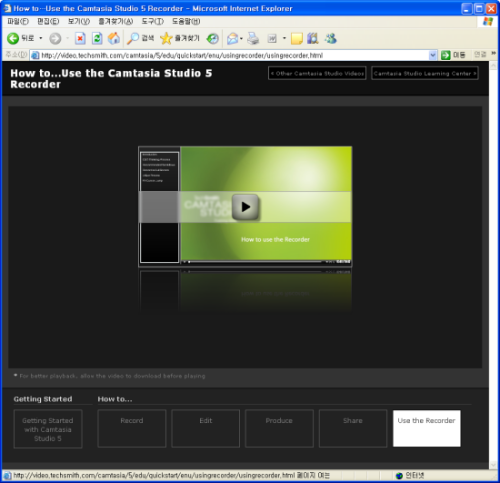Click the page scrollbar down arrow
The image size is (500, 483).
tap(493, 464)
